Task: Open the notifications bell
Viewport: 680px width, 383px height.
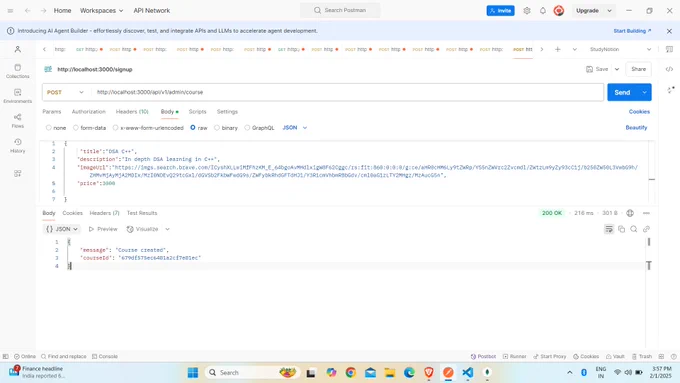Action: click(x=543, y=10)
